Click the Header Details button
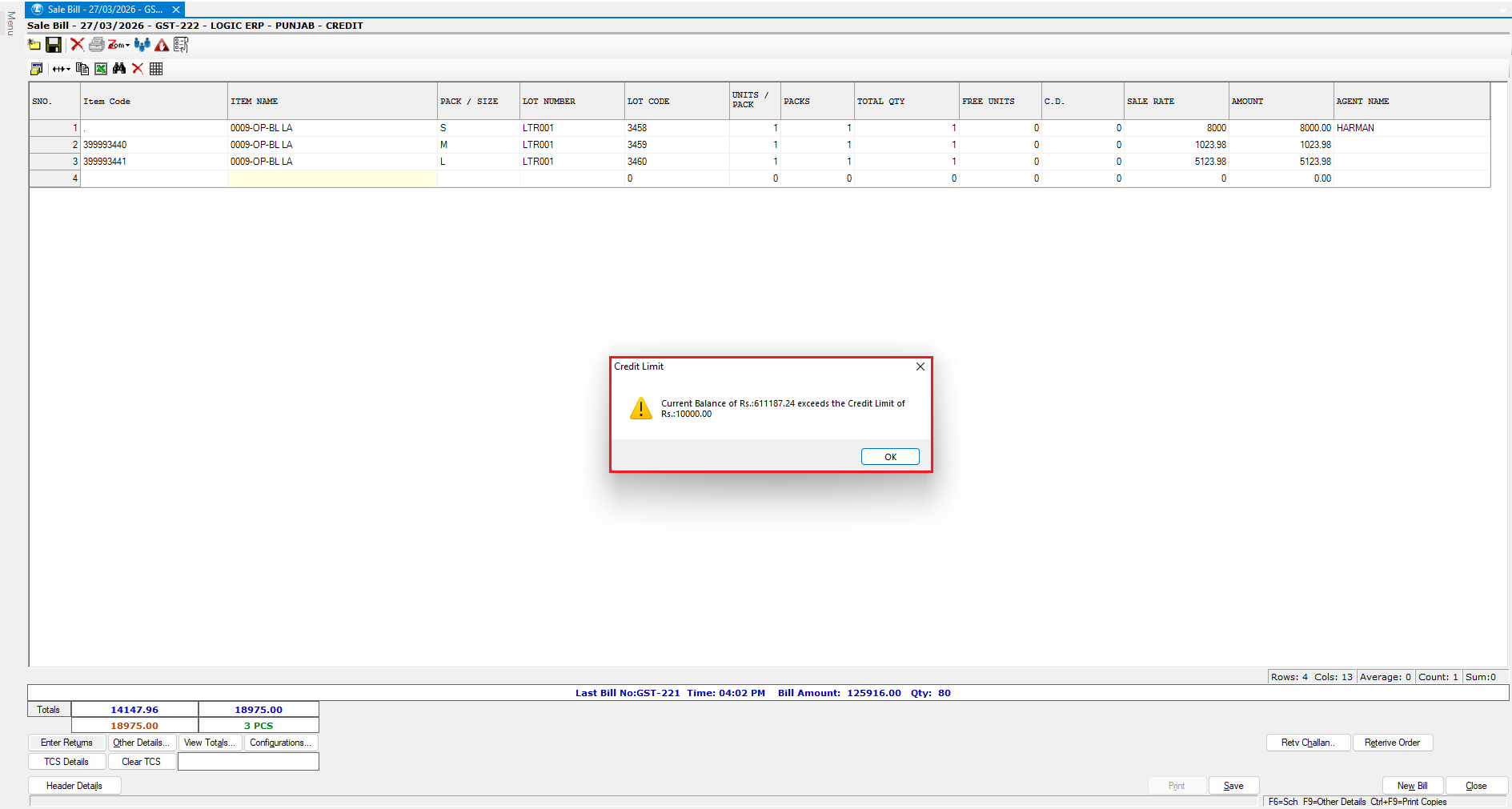1512x809 pixels. (x=74, y=786)
